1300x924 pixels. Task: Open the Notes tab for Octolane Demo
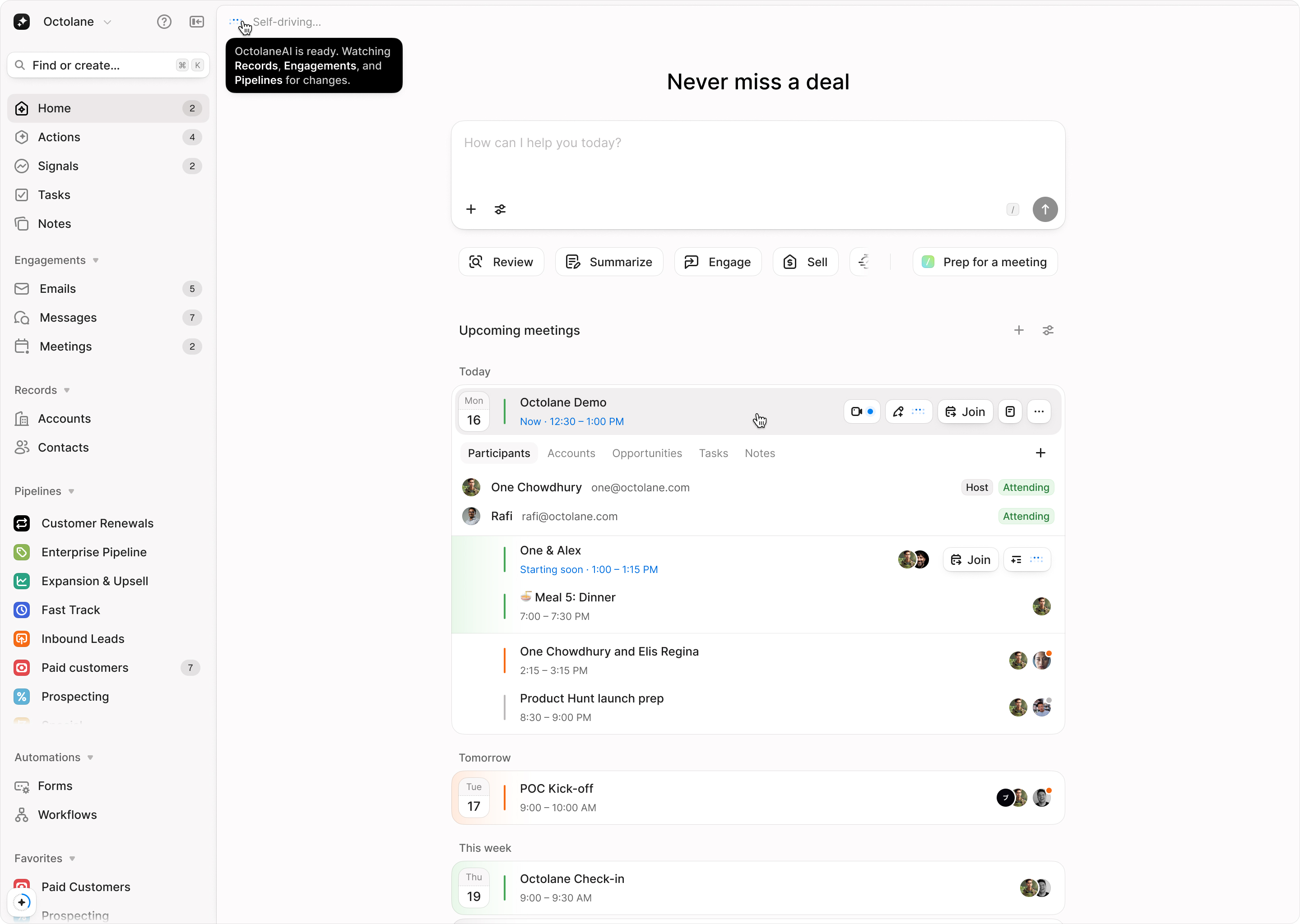tap(760, 453)
